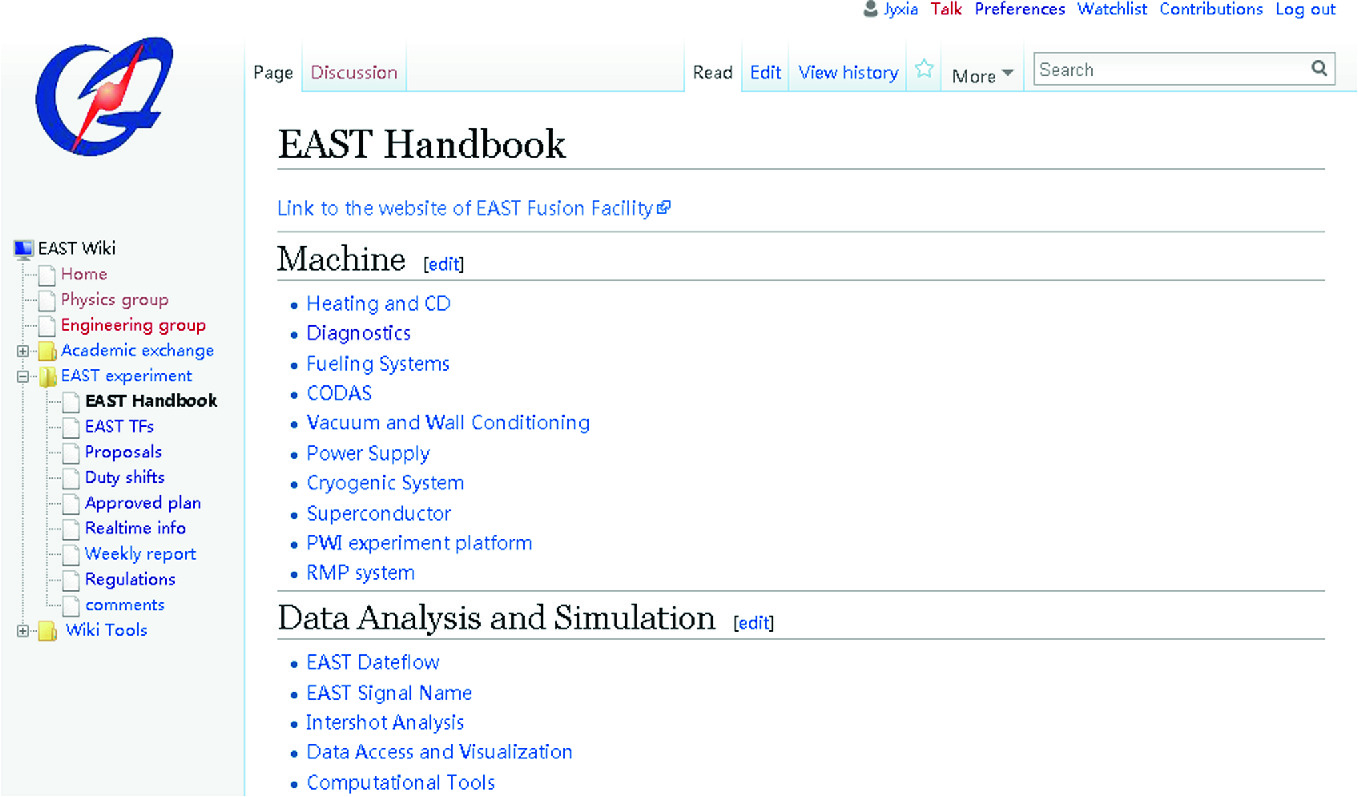Viewport: 1358px width, 797px height.
Task: Select Engineering group in sidebar tree
Action: click(133, 325)
